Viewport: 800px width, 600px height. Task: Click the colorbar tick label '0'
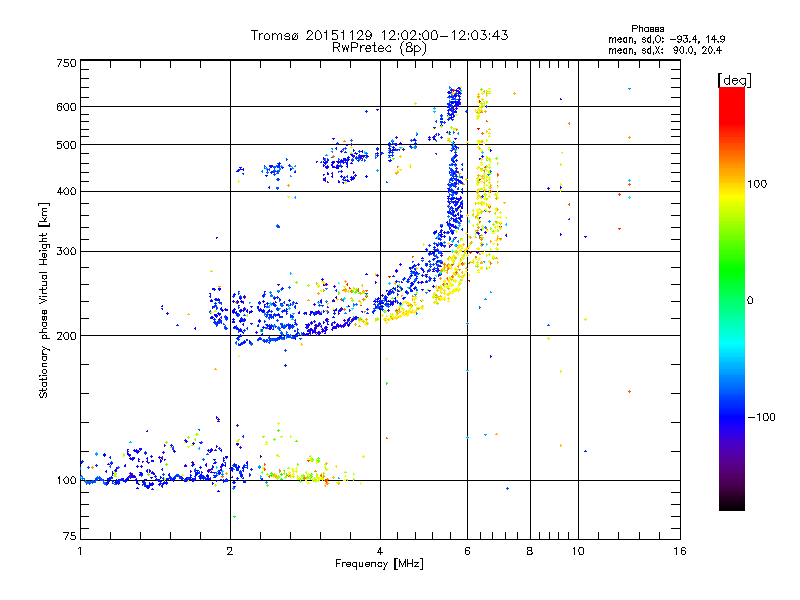pos(750,301)
